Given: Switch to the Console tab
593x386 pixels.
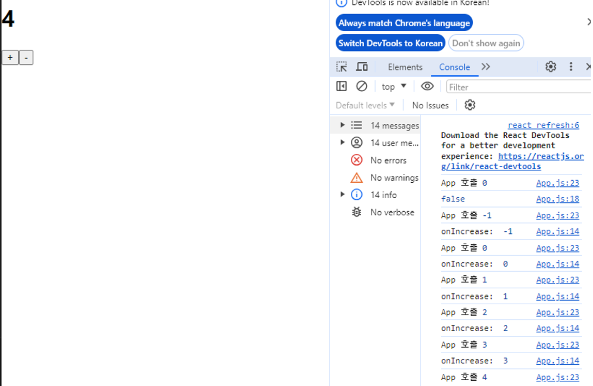Looking at the screenshot, I should pyautogui.click(x=454, y=67).
